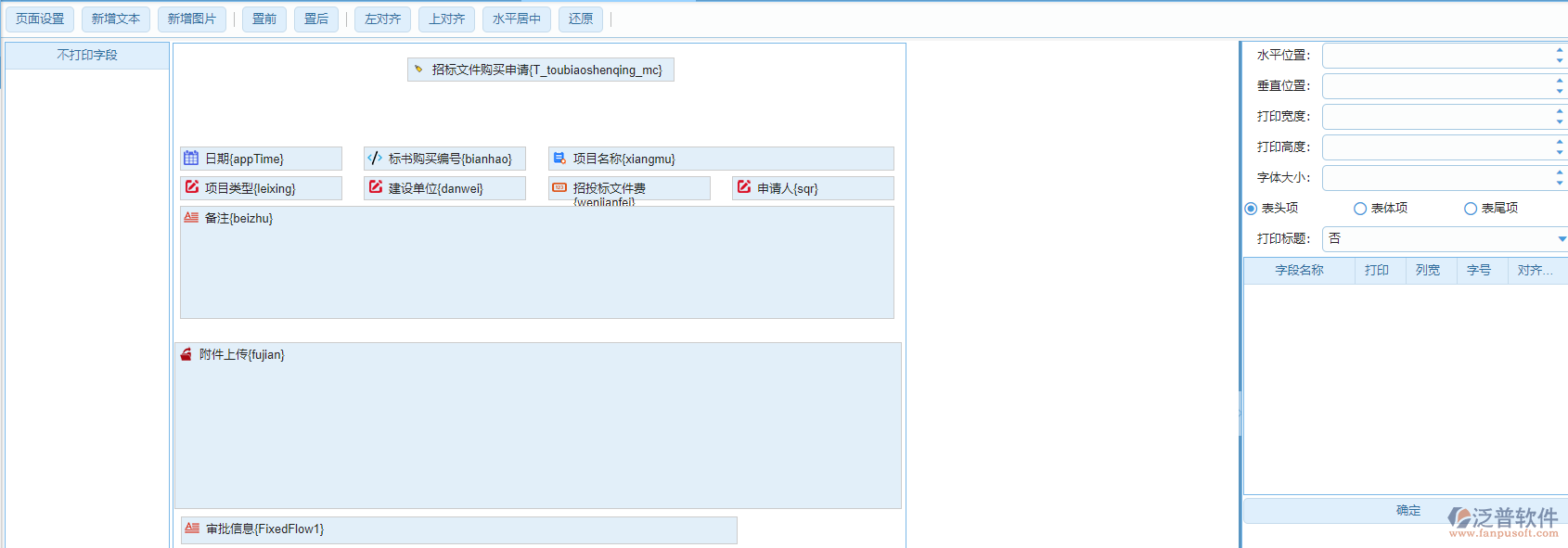Select the 申请人{sqr} field box
The image size is (1568, 548).
(813, 188)
